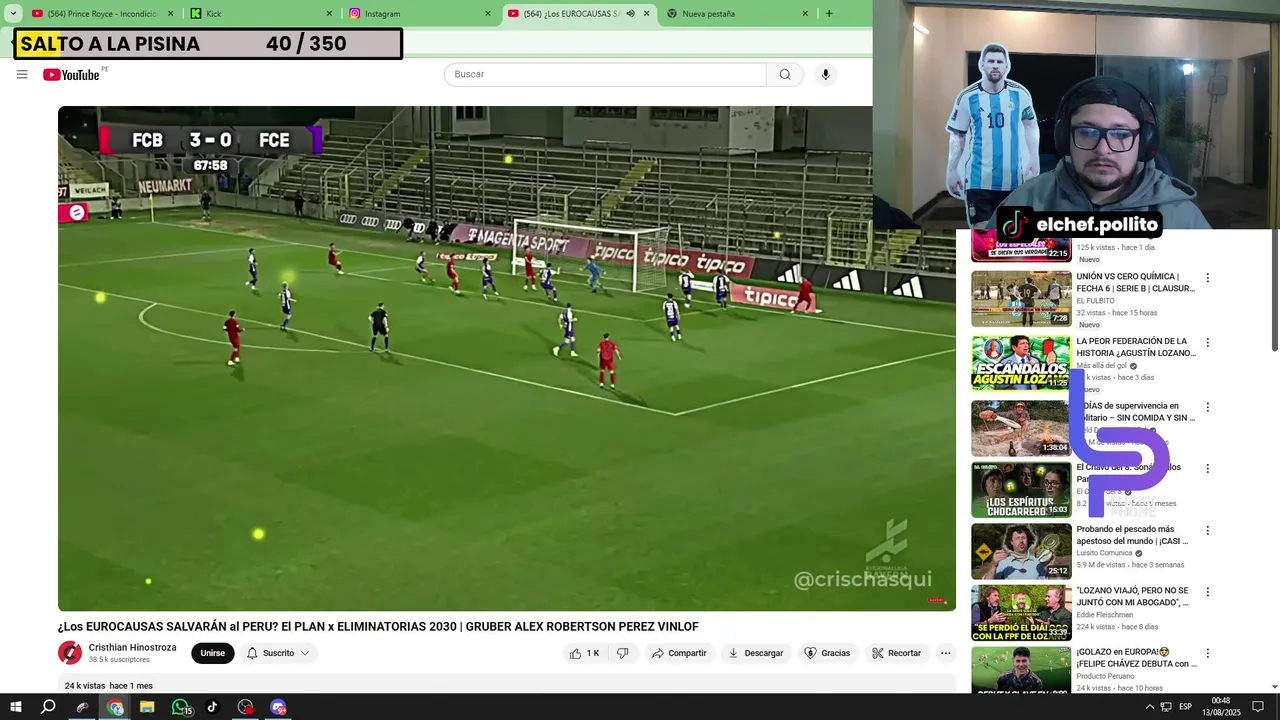Open the tab search dropdown arrow
Image resolution: width=1280 pixels, height=720 pixels.
(13, 14)
